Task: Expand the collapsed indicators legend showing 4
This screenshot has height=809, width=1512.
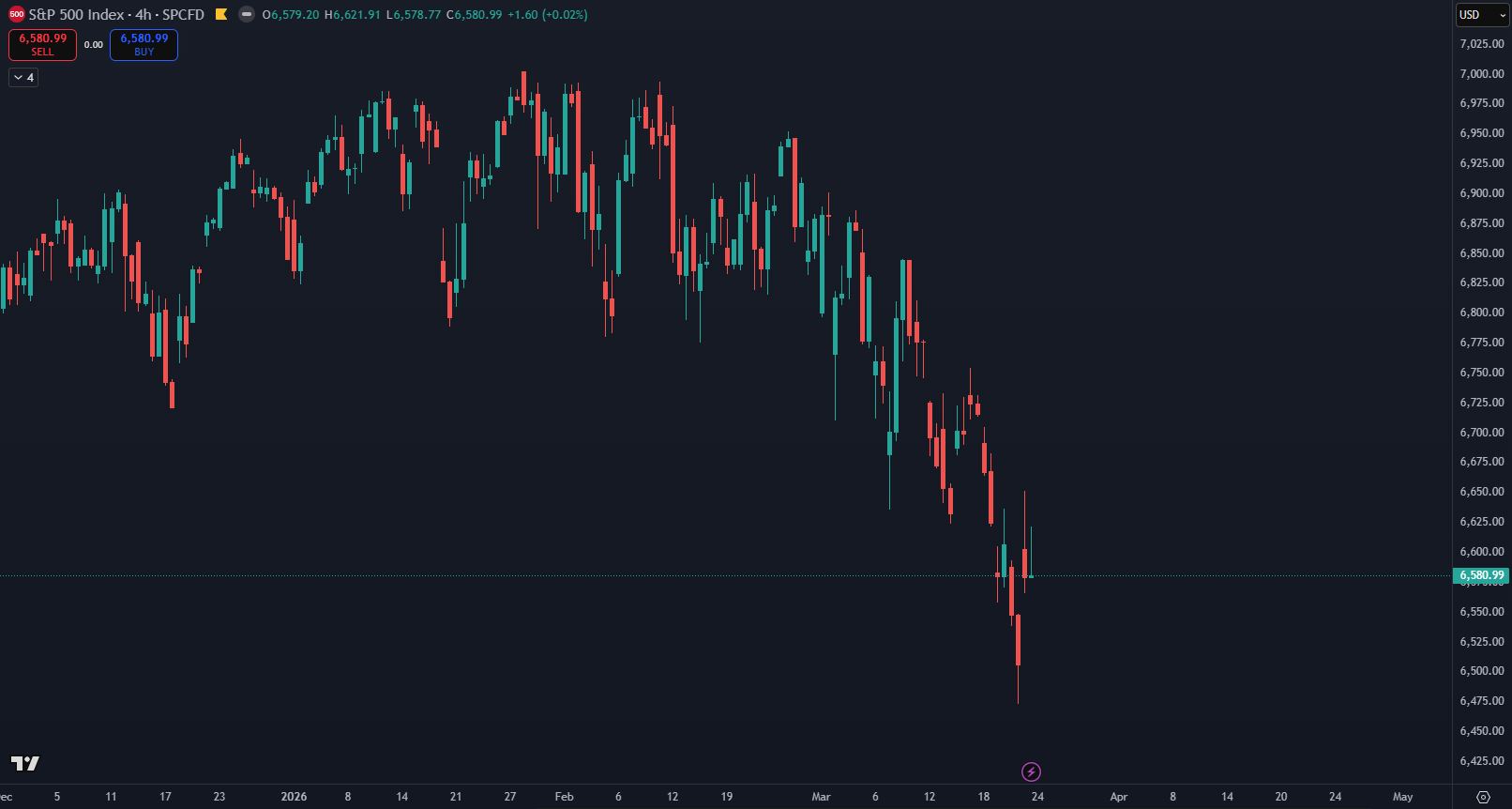Action: pos(23,78)
